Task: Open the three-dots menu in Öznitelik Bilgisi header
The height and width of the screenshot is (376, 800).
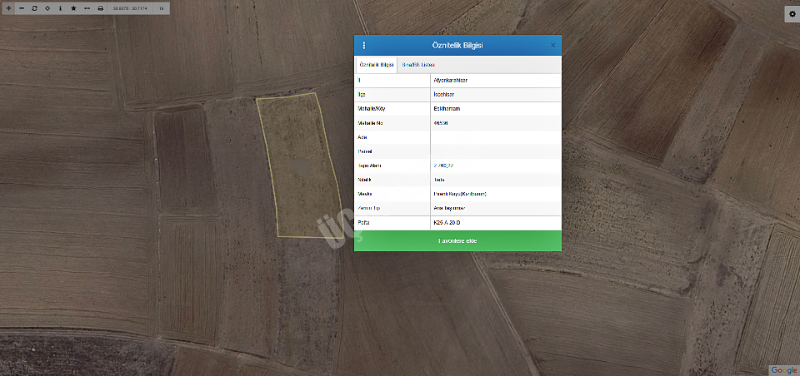Action: pos(364,45)
